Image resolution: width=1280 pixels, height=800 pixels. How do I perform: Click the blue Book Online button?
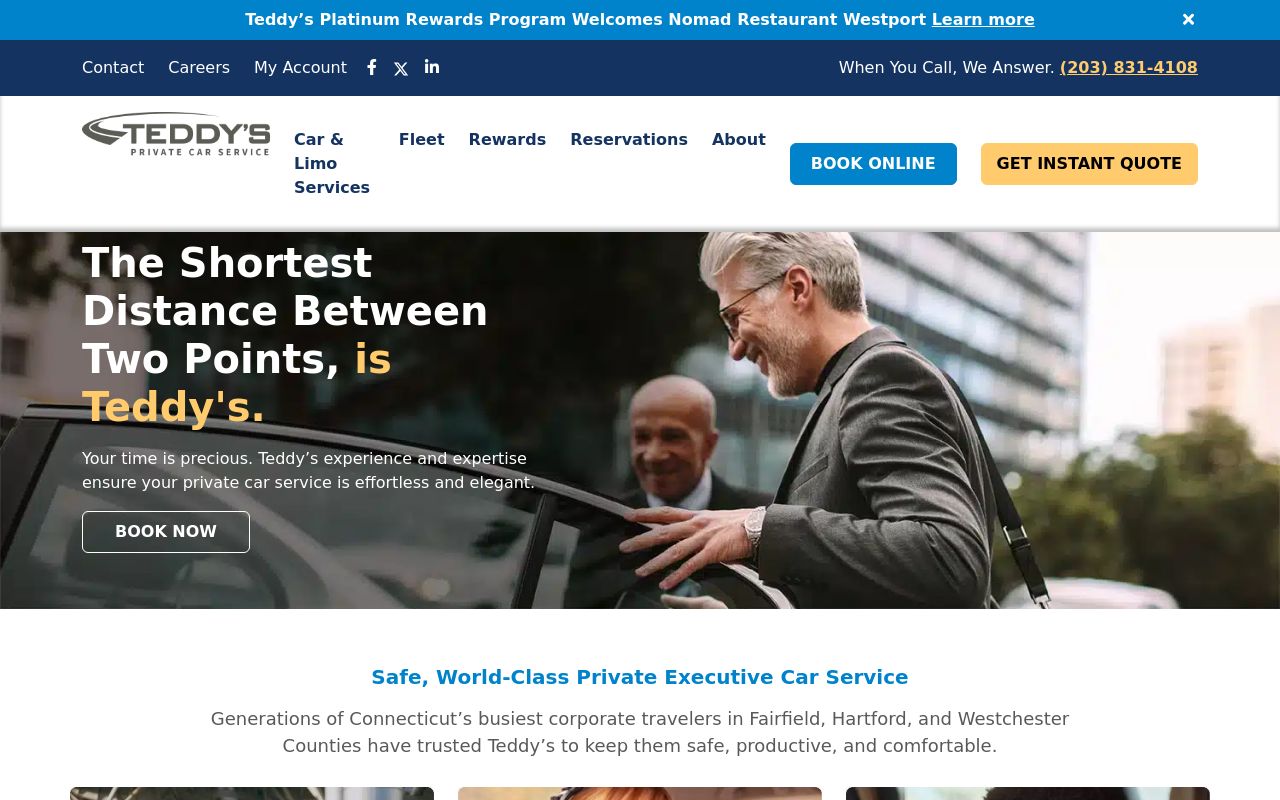873,164
